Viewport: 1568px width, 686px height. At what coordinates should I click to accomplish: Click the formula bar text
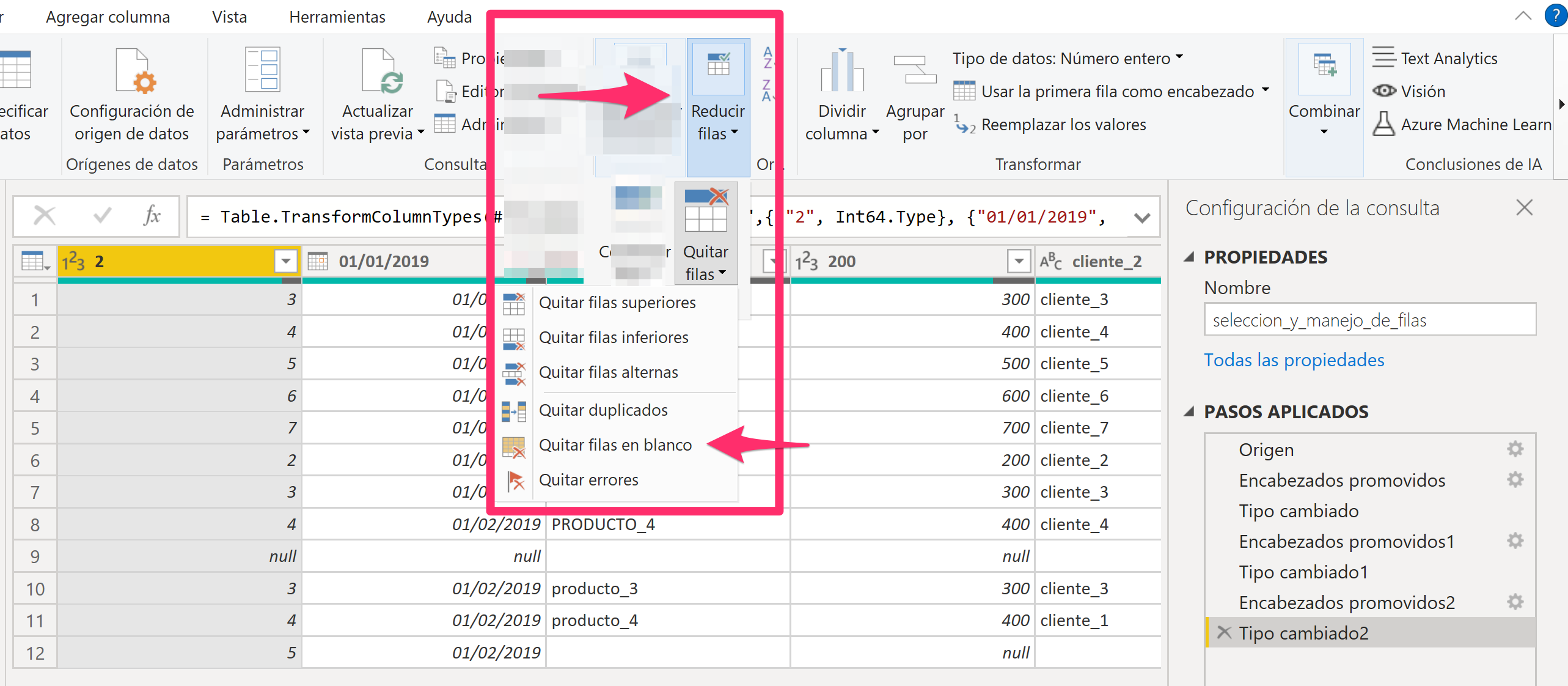[x=654, y=217]
